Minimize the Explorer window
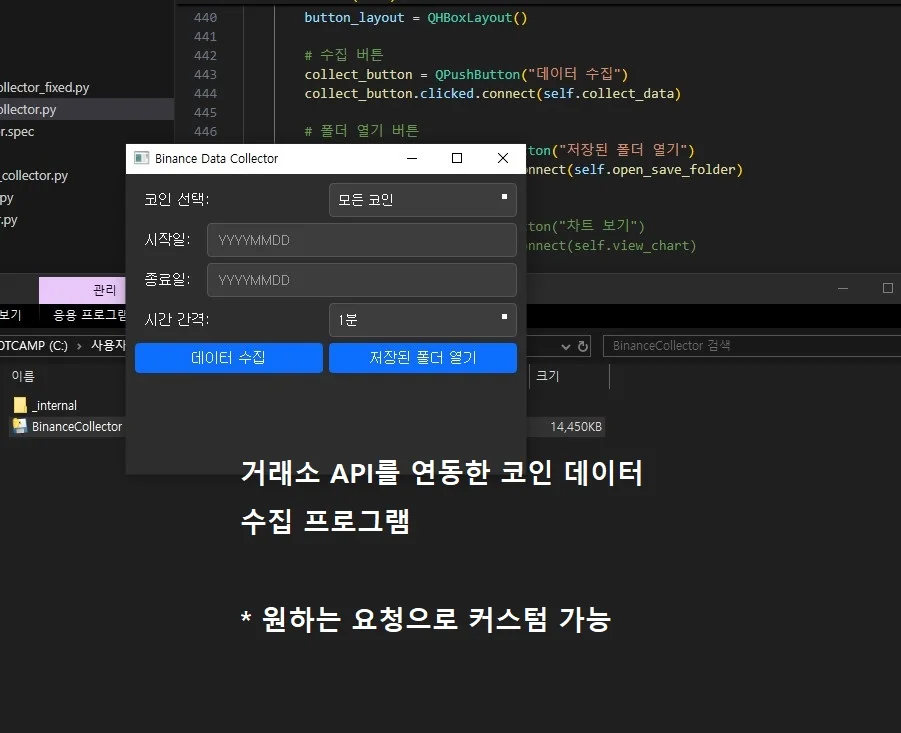The height and width of the screenshot is (733, 901). click(843, 288)
